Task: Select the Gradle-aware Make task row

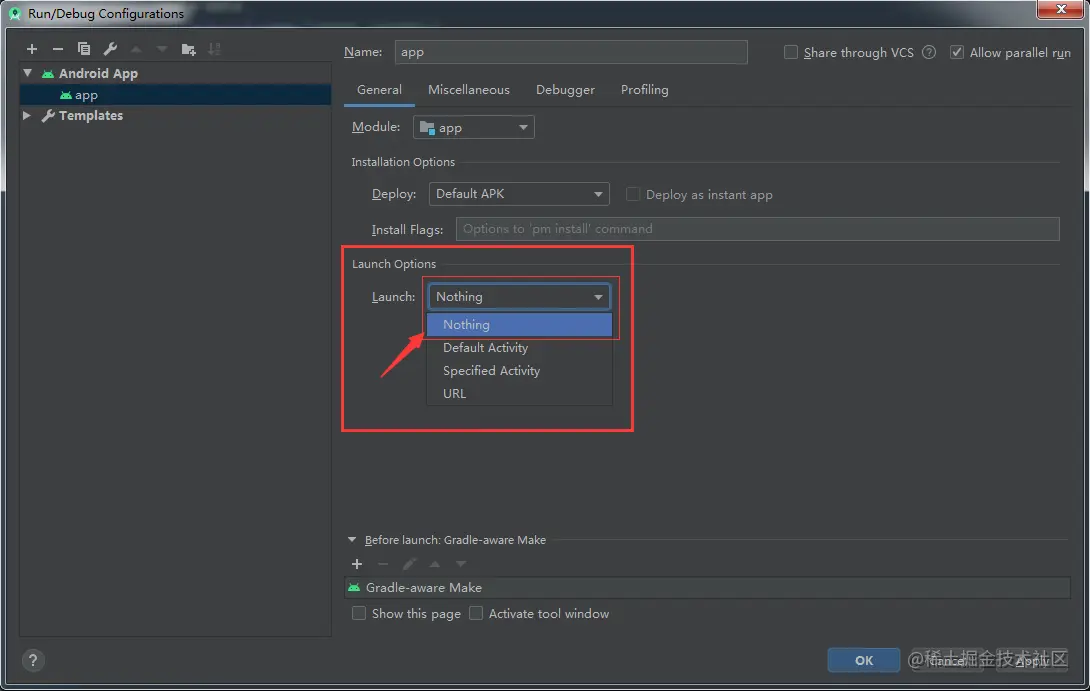Action: click(707, 587)
